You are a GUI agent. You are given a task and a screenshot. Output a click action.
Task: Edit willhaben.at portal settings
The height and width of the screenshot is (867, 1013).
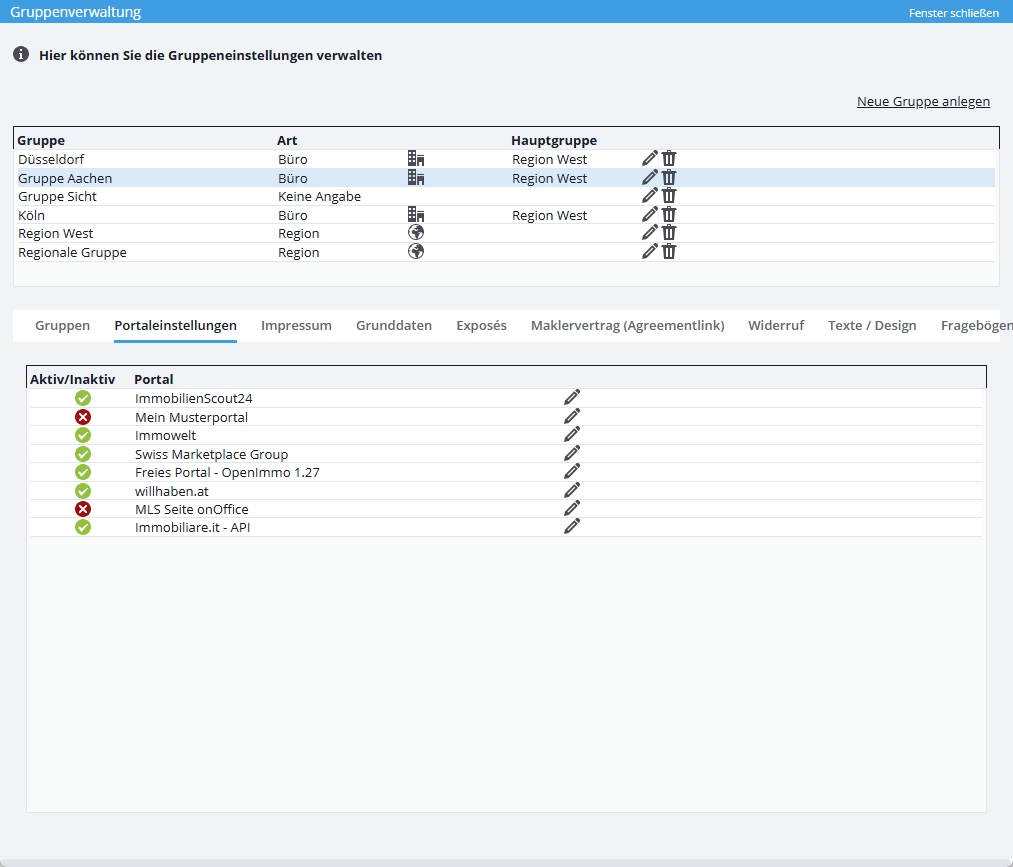click(x=572, y=490)
